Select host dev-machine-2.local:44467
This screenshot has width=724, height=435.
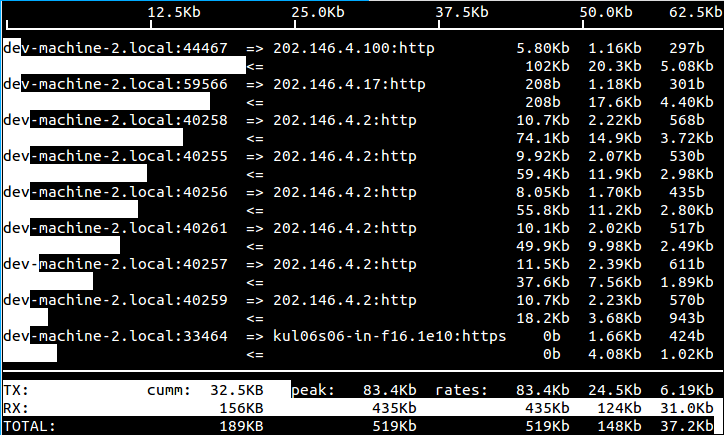coord(115,48)
